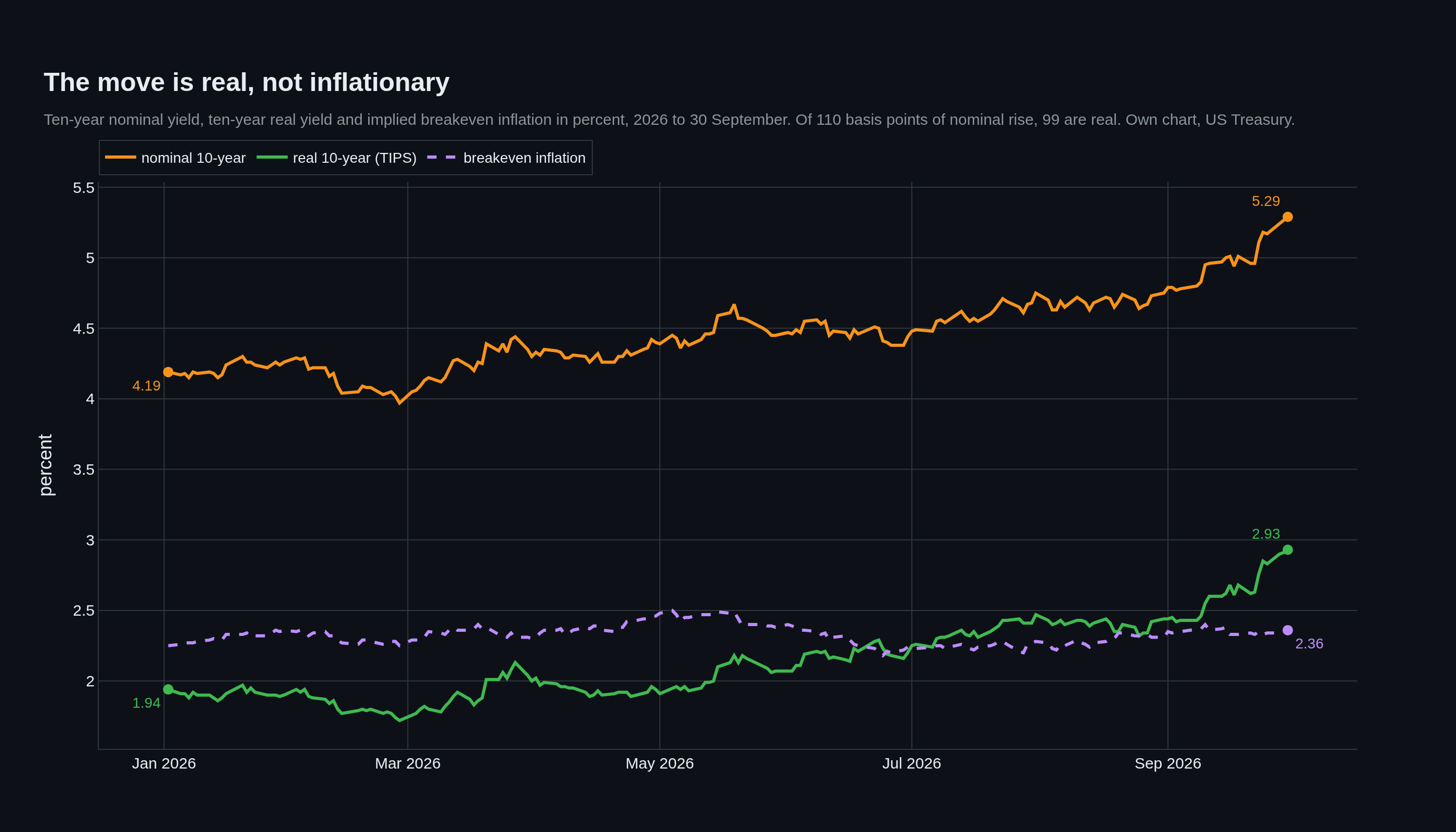Screen dimensions: 1456x832
Task: Click the 2.36 breakeven value annotation
Action: coord(1309,644)
